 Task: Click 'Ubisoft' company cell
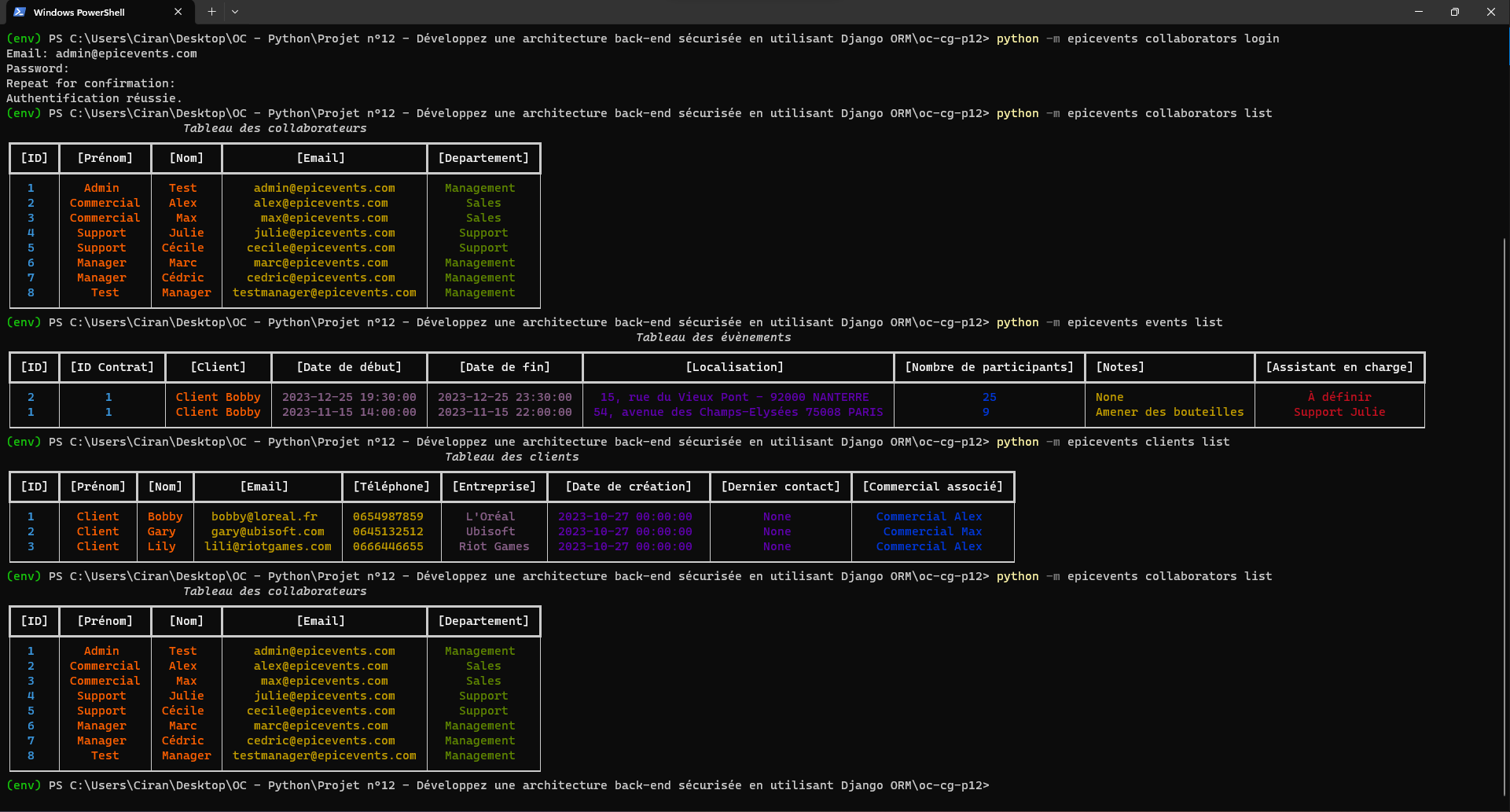point(490,531)
